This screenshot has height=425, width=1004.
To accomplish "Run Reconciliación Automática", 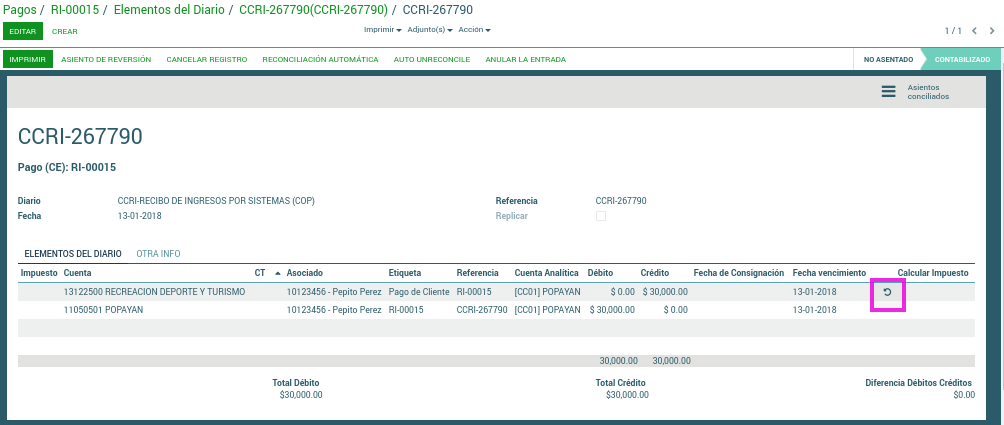I will pos(320,60).
